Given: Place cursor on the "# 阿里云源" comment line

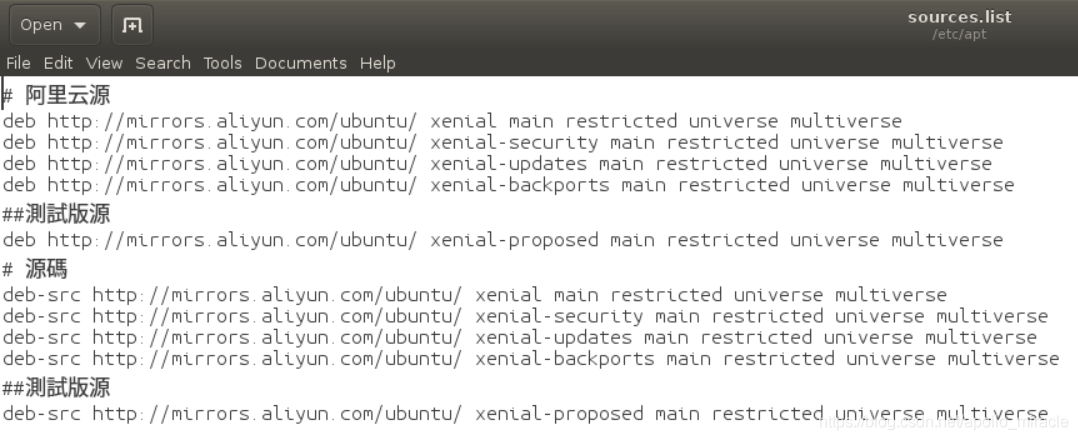Looking at the screenshot, I should coord(60,96).
